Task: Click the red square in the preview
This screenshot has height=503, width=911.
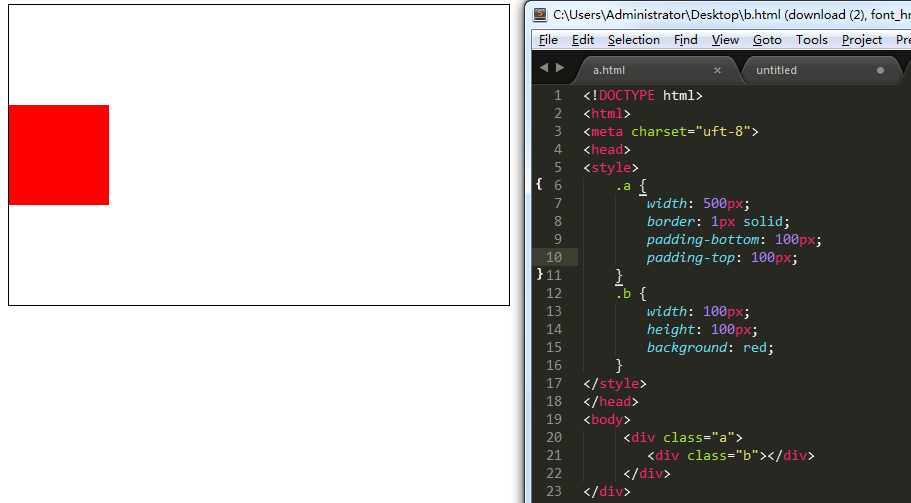Action: click(x=59, y=155)
